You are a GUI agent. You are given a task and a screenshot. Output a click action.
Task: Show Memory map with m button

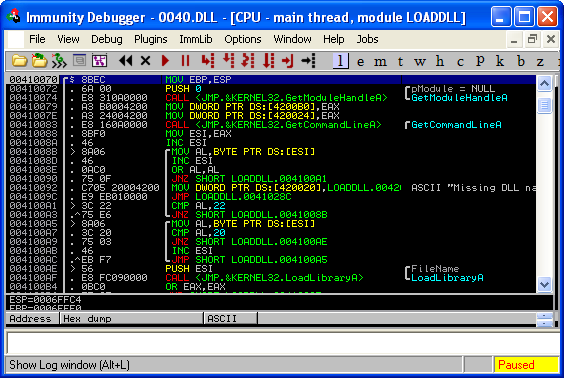tap(380, 62)
